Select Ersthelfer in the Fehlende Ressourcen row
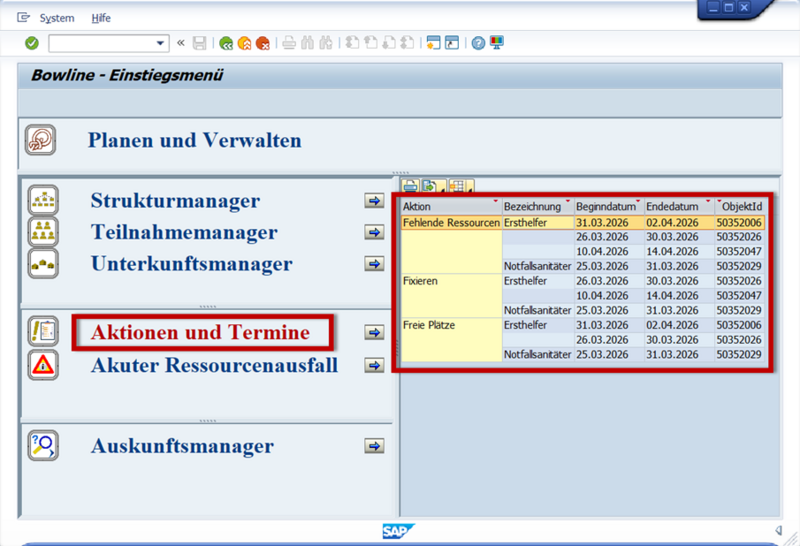 (x=538, y=222)
